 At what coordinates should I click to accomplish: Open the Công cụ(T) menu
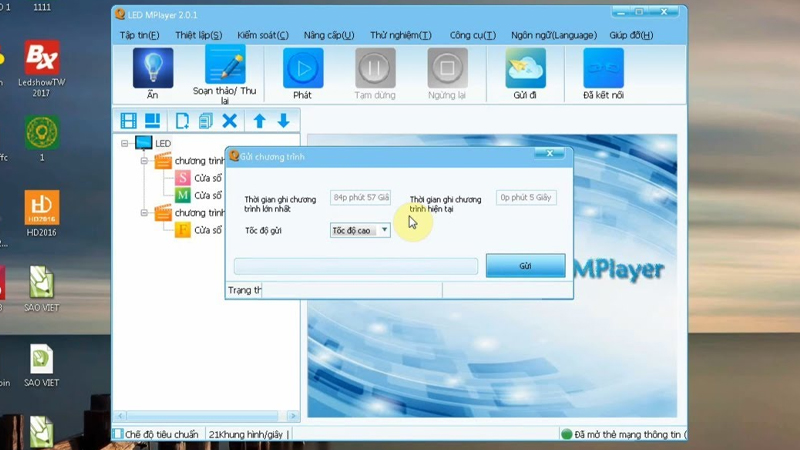[472, 35]
